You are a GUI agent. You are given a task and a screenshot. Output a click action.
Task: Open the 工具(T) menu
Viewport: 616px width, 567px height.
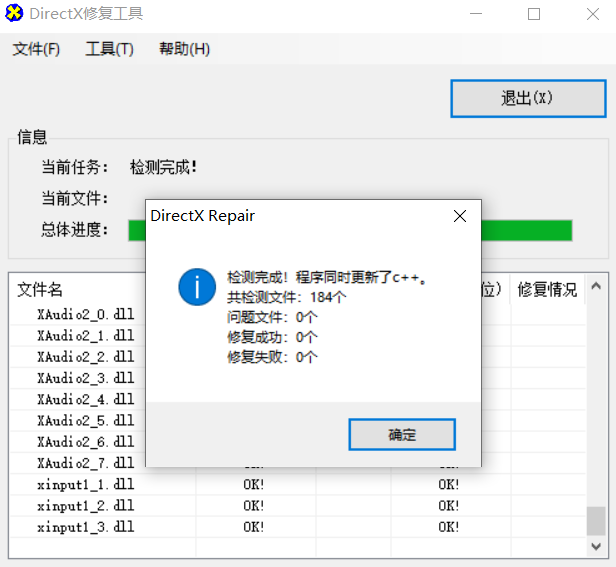click(109, 49)
